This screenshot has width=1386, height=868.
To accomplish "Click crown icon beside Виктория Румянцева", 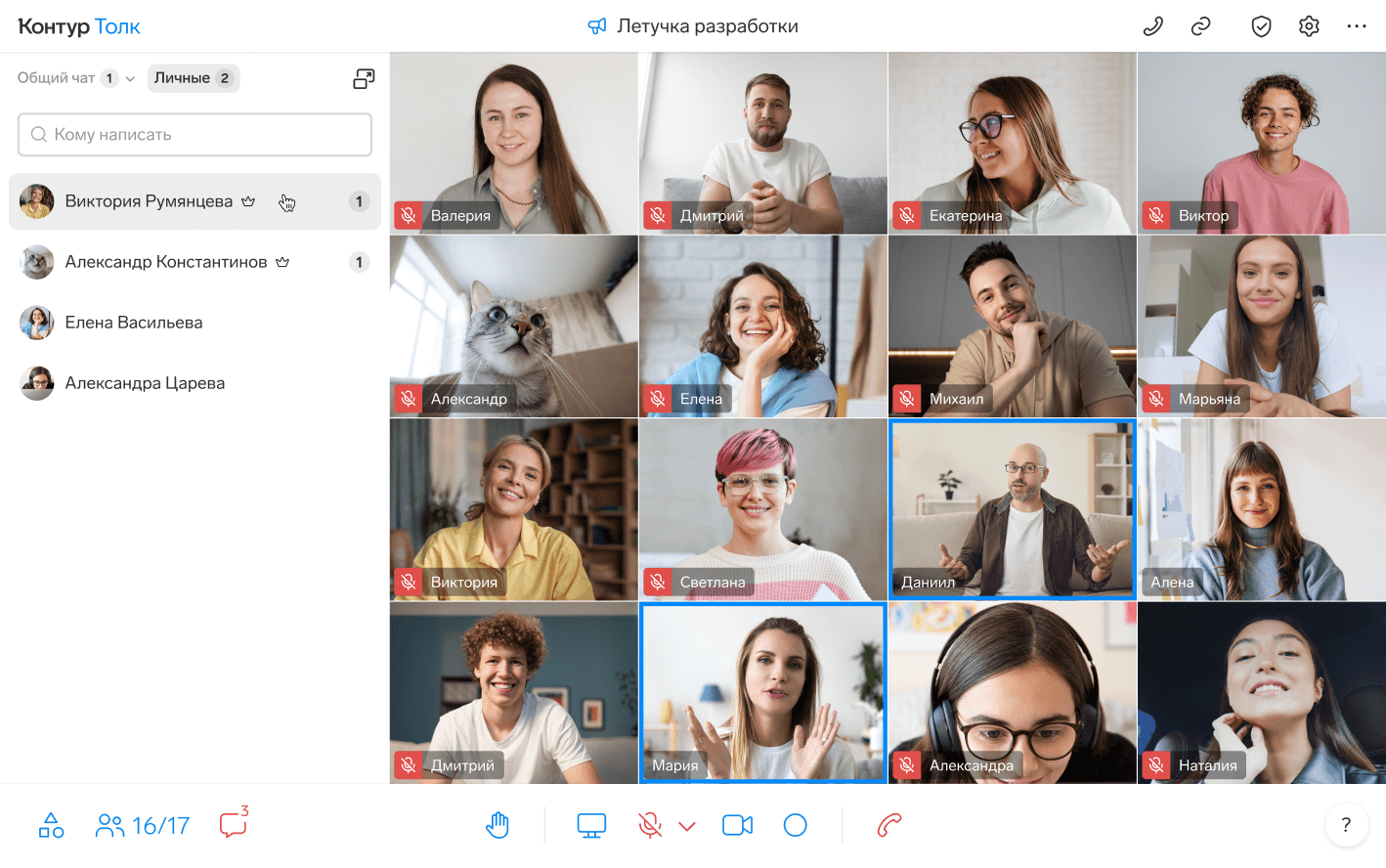I will tap(248, 201).
